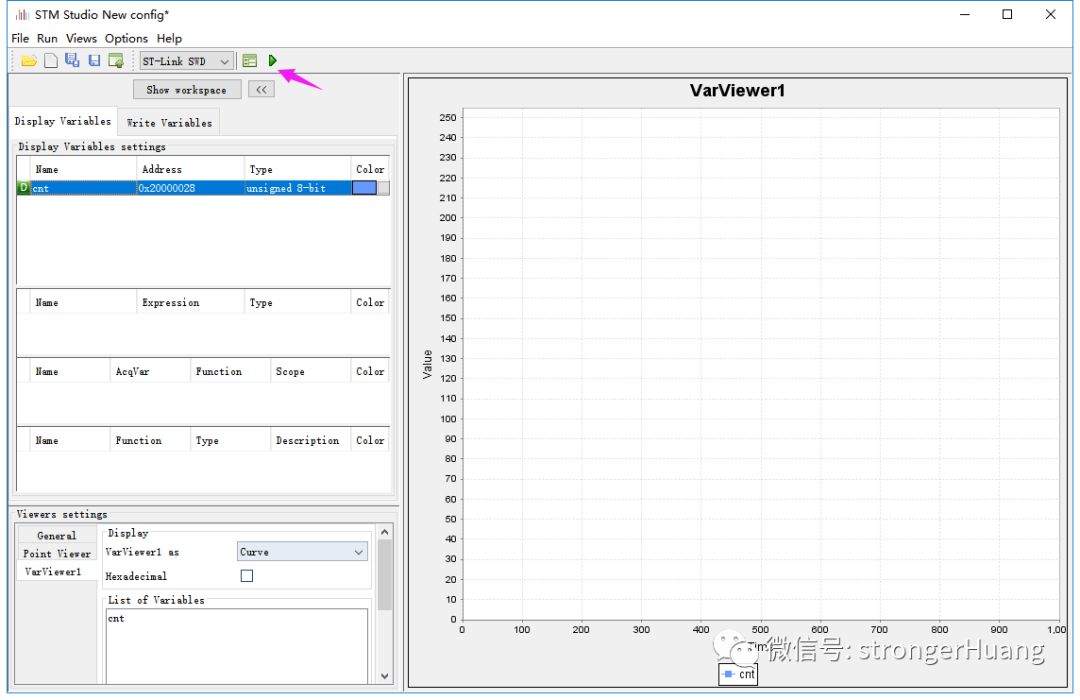Click the Scope column header

[311, 371]
